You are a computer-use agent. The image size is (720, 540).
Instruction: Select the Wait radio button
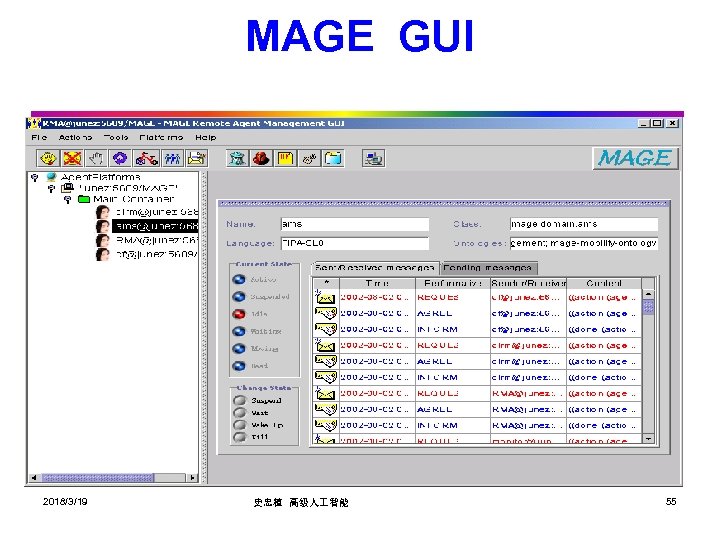click(x=240, y=413)
